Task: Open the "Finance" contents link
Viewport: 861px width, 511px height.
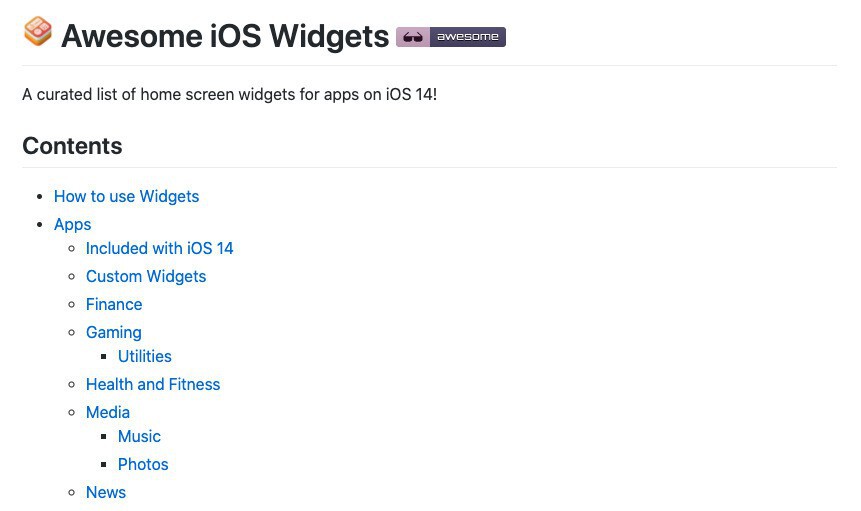Action: (x=113, y=304)
